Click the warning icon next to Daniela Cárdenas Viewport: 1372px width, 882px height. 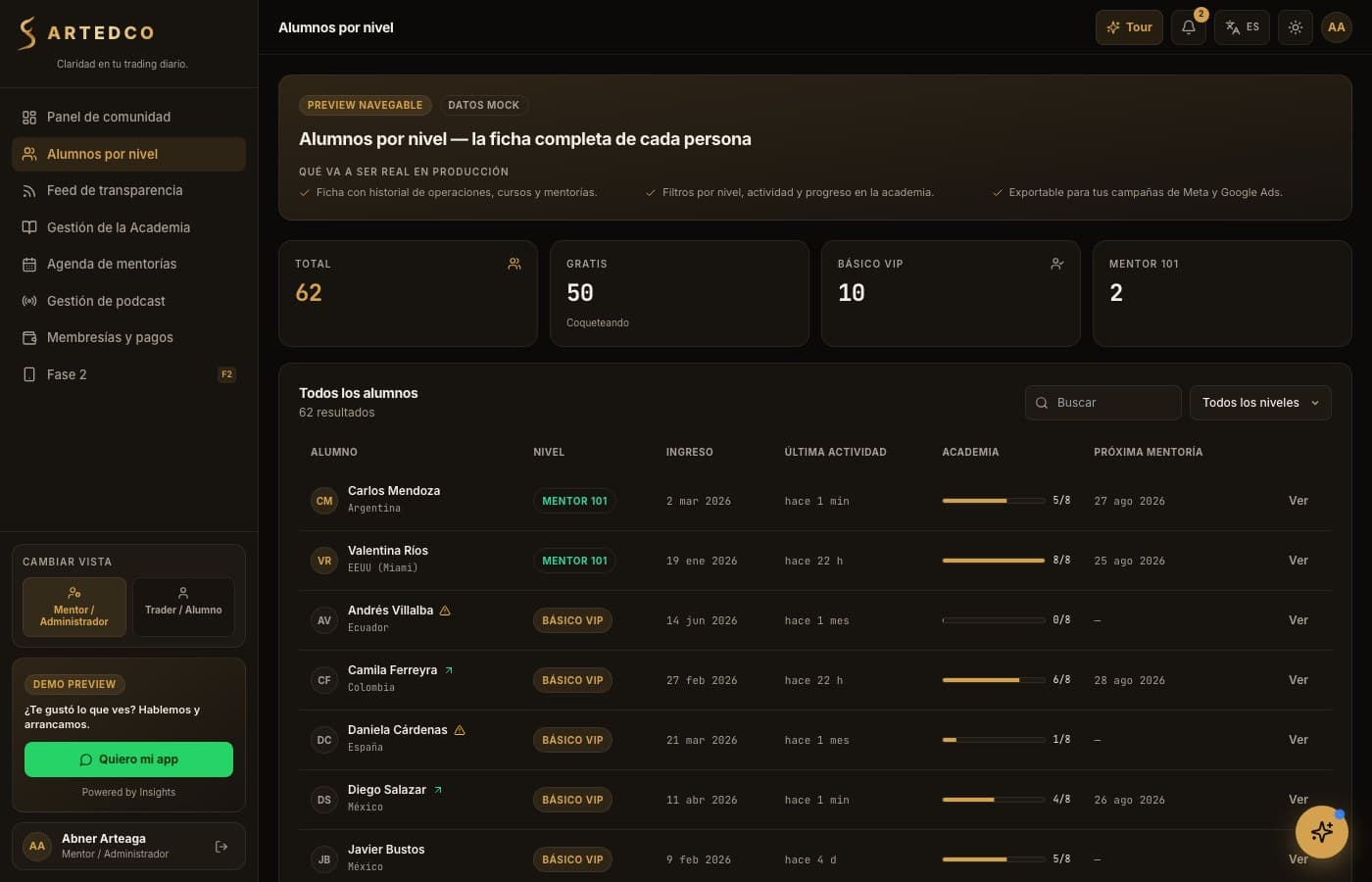(x=460, y=730)
